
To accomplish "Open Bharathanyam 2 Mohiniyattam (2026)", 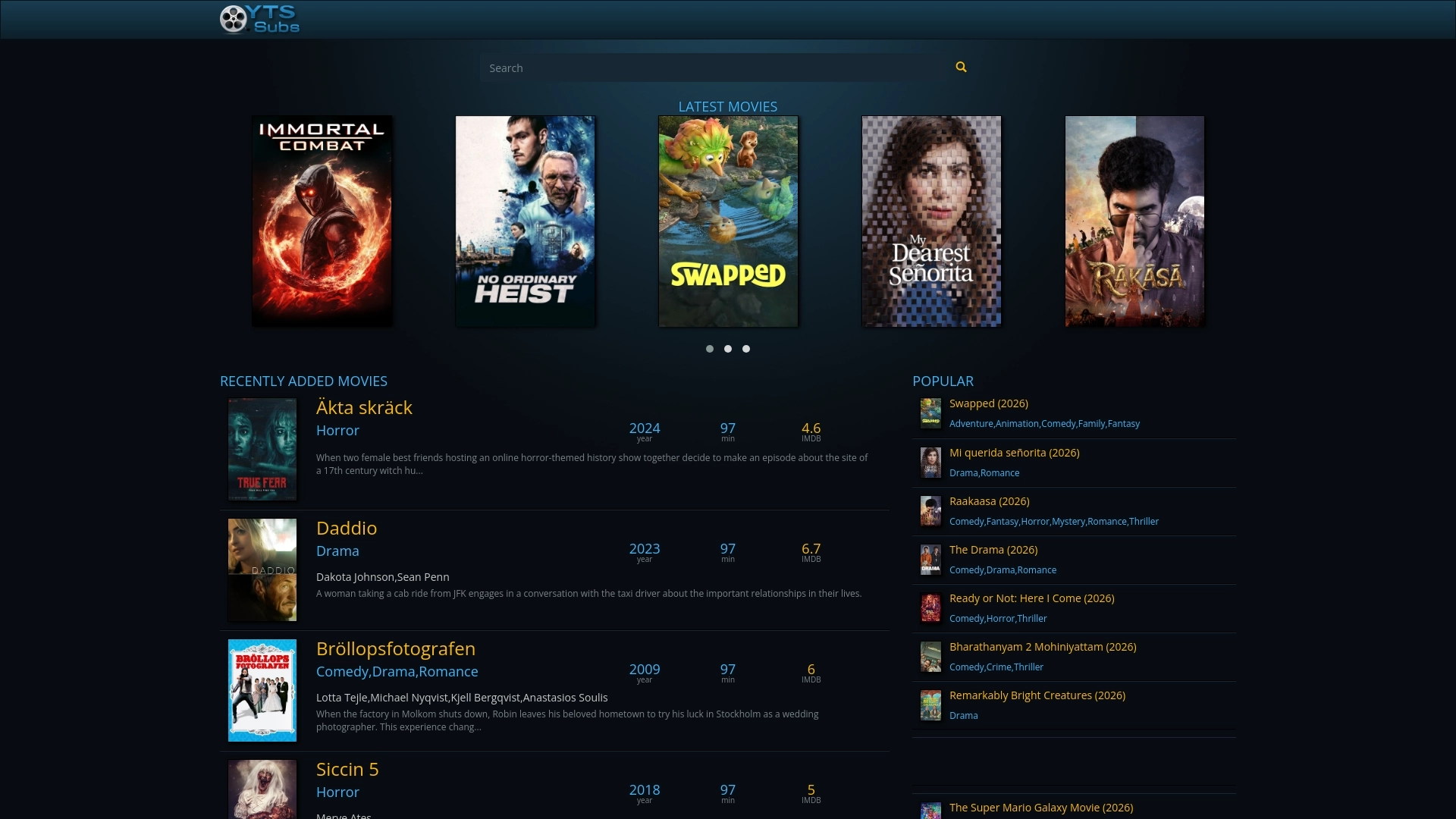I will pos(1043,647).
